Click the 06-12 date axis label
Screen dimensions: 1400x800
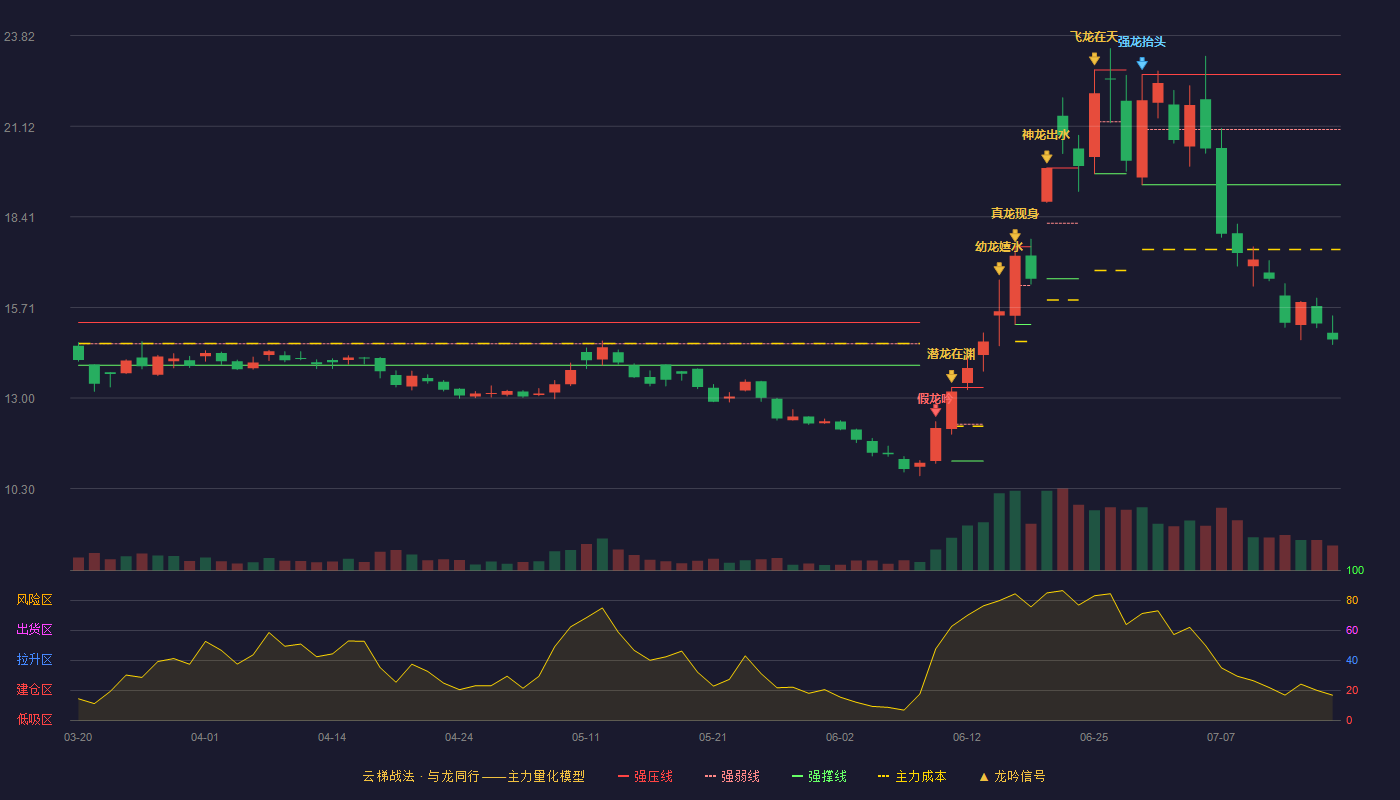pos(967,737)
